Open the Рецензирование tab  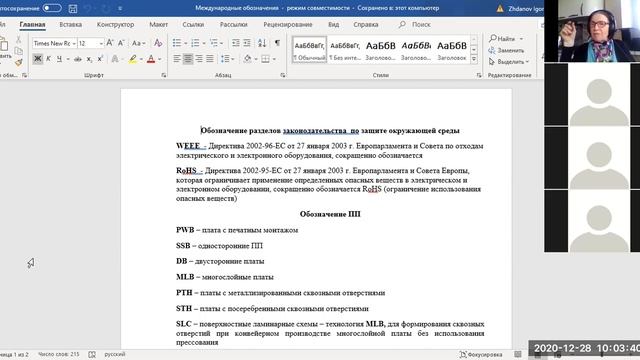point(288,24)
